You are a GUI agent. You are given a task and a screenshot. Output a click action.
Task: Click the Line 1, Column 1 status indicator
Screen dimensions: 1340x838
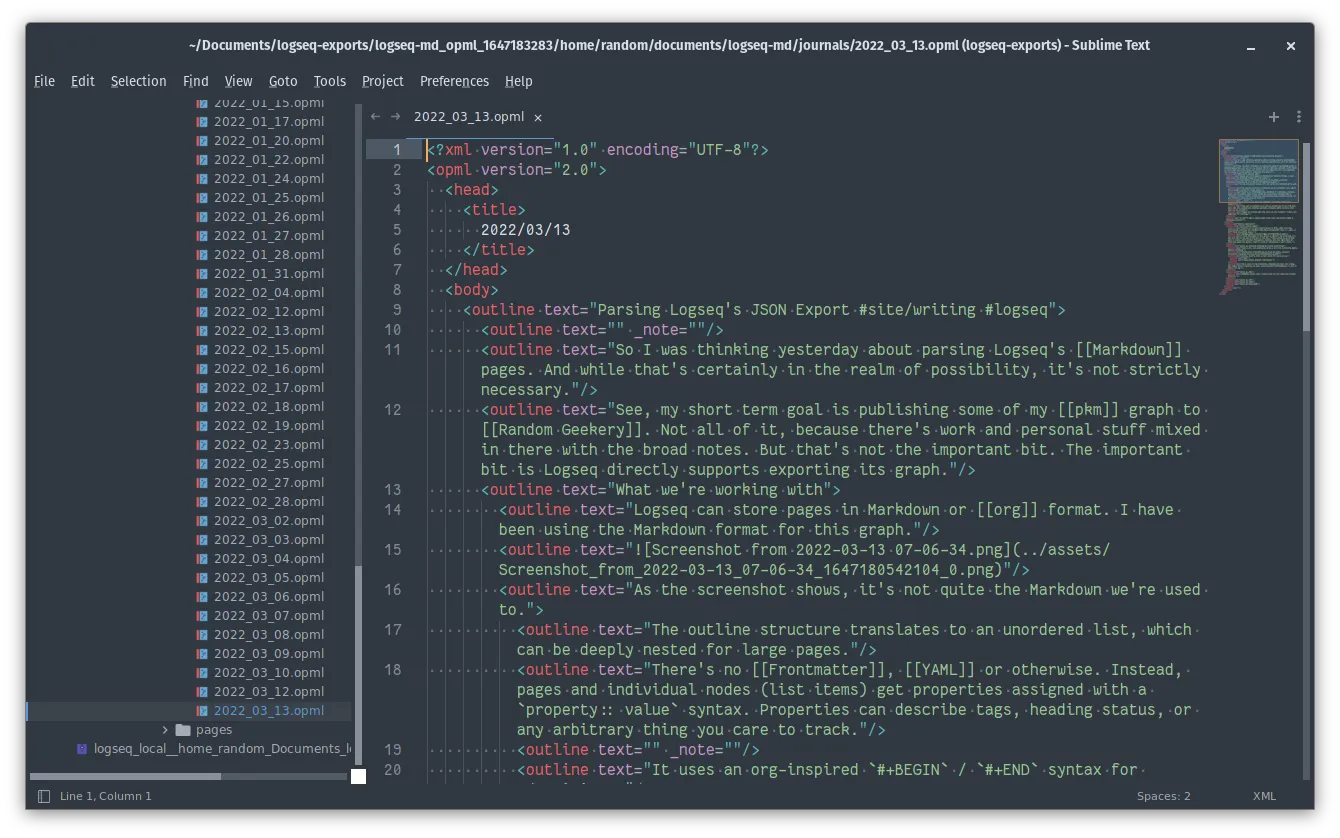click(106, 796)
